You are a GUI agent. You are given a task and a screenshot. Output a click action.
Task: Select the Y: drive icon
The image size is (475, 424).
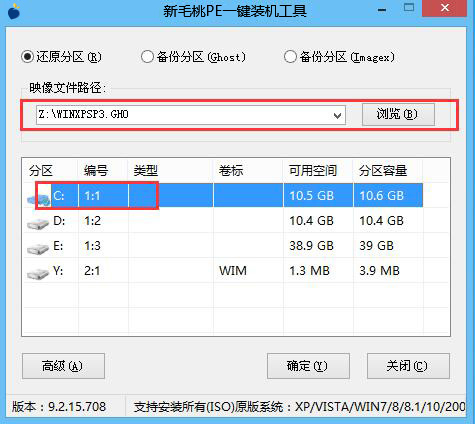click(x=38, y=273)
